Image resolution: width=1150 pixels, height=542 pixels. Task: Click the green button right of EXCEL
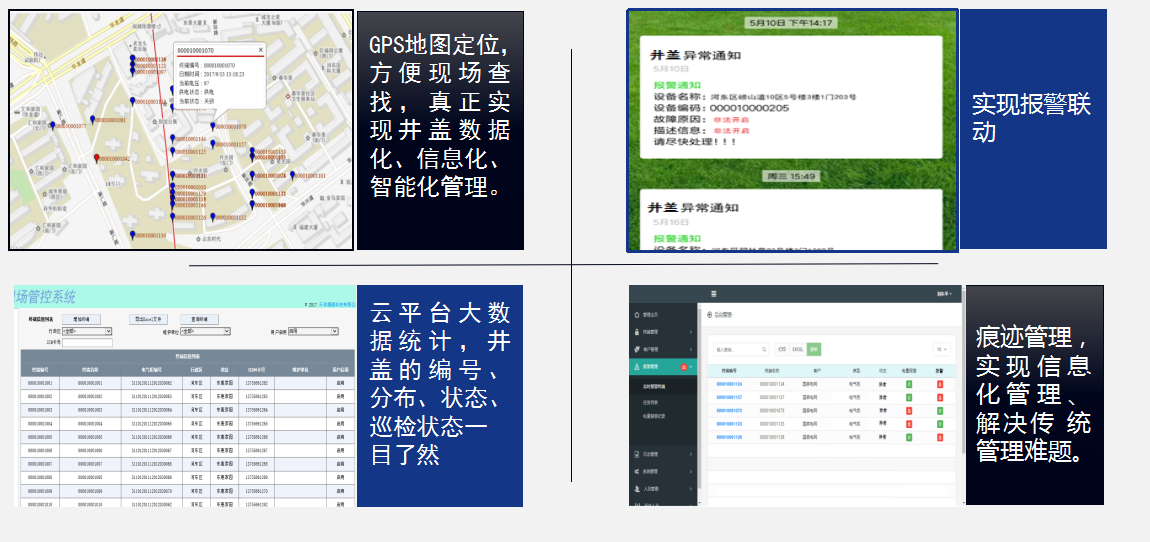pyautogui.click(x=814, y=349)
